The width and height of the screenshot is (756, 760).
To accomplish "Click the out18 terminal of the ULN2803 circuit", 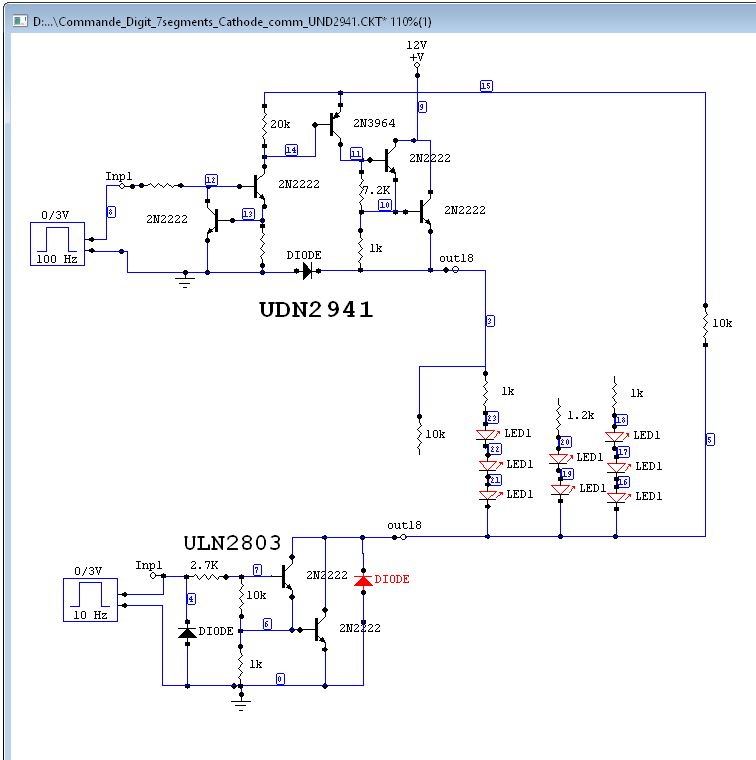I will click(x=403, y=537).
